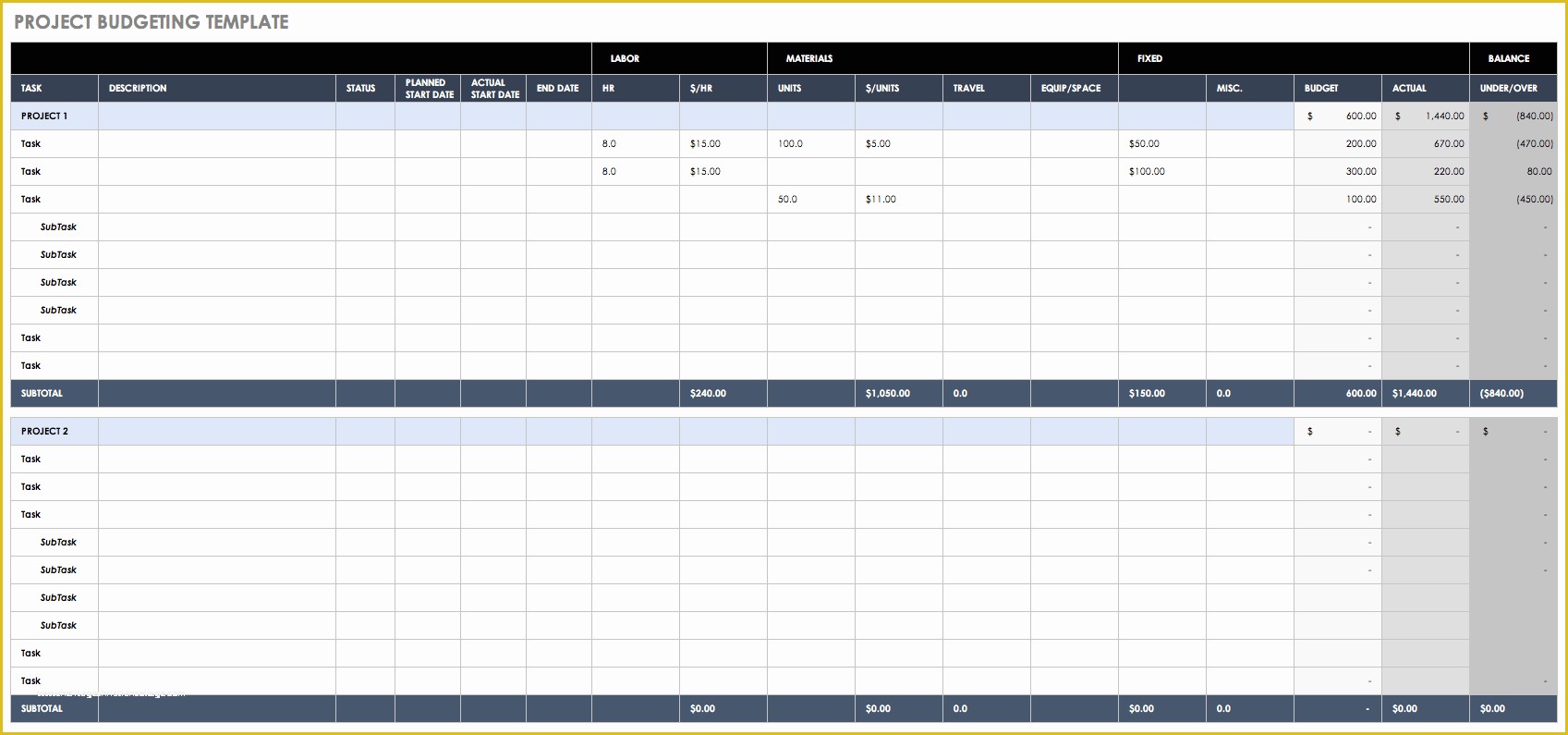The width and height of the screenshot is (1568, 735).
Task: Select the ACTUAL column header
Action: 1426,88
